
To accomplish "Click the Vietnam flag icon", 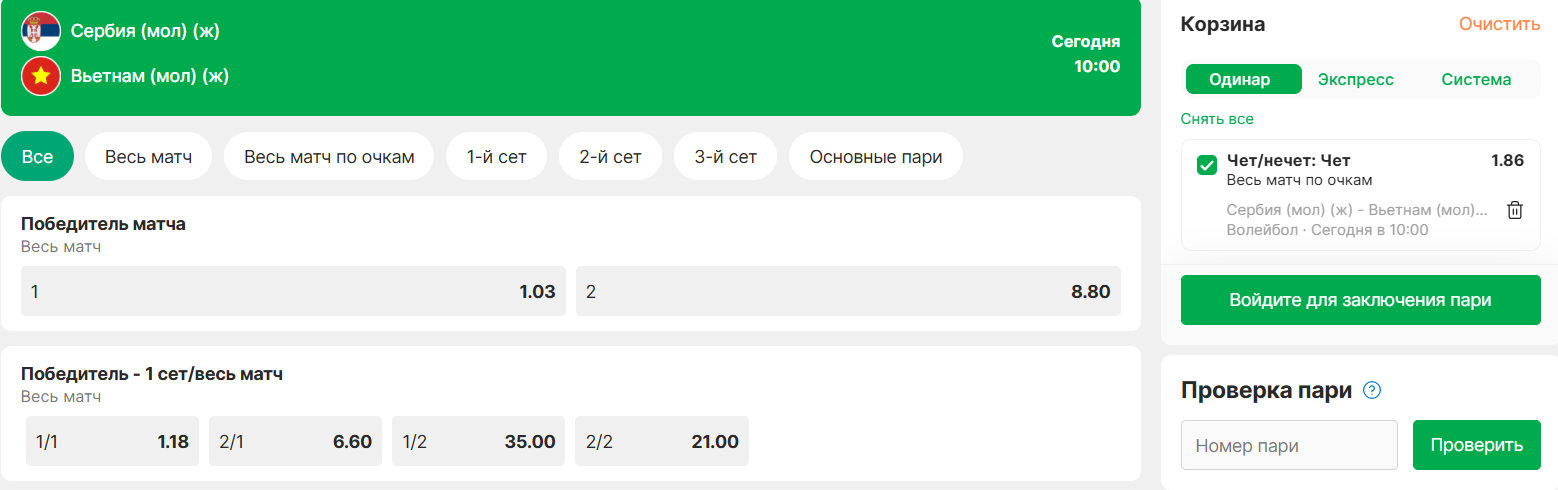I will pyautogui.click(x=41, y=75).
